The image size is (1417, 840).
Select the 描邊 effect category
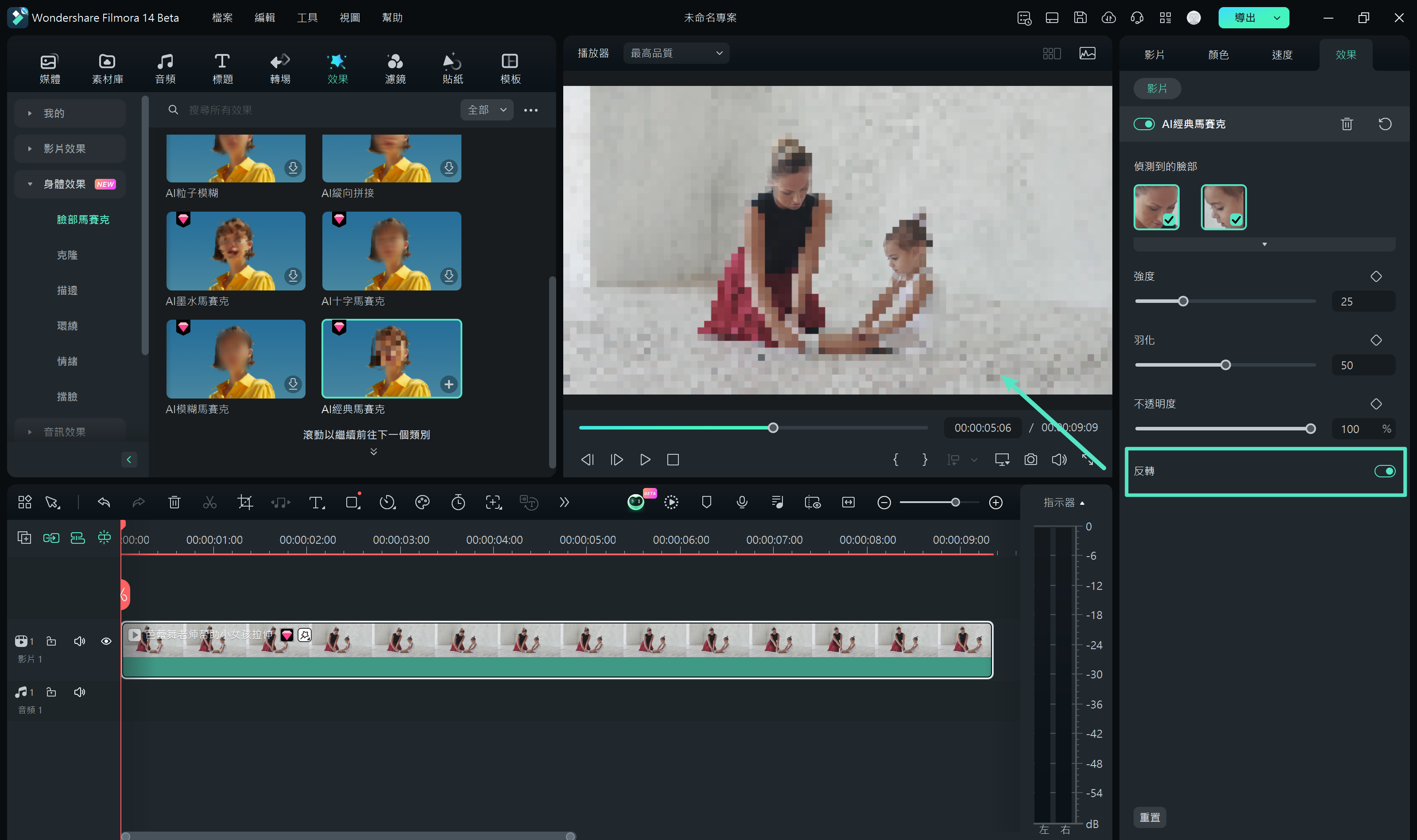click(x=67, y=290)
